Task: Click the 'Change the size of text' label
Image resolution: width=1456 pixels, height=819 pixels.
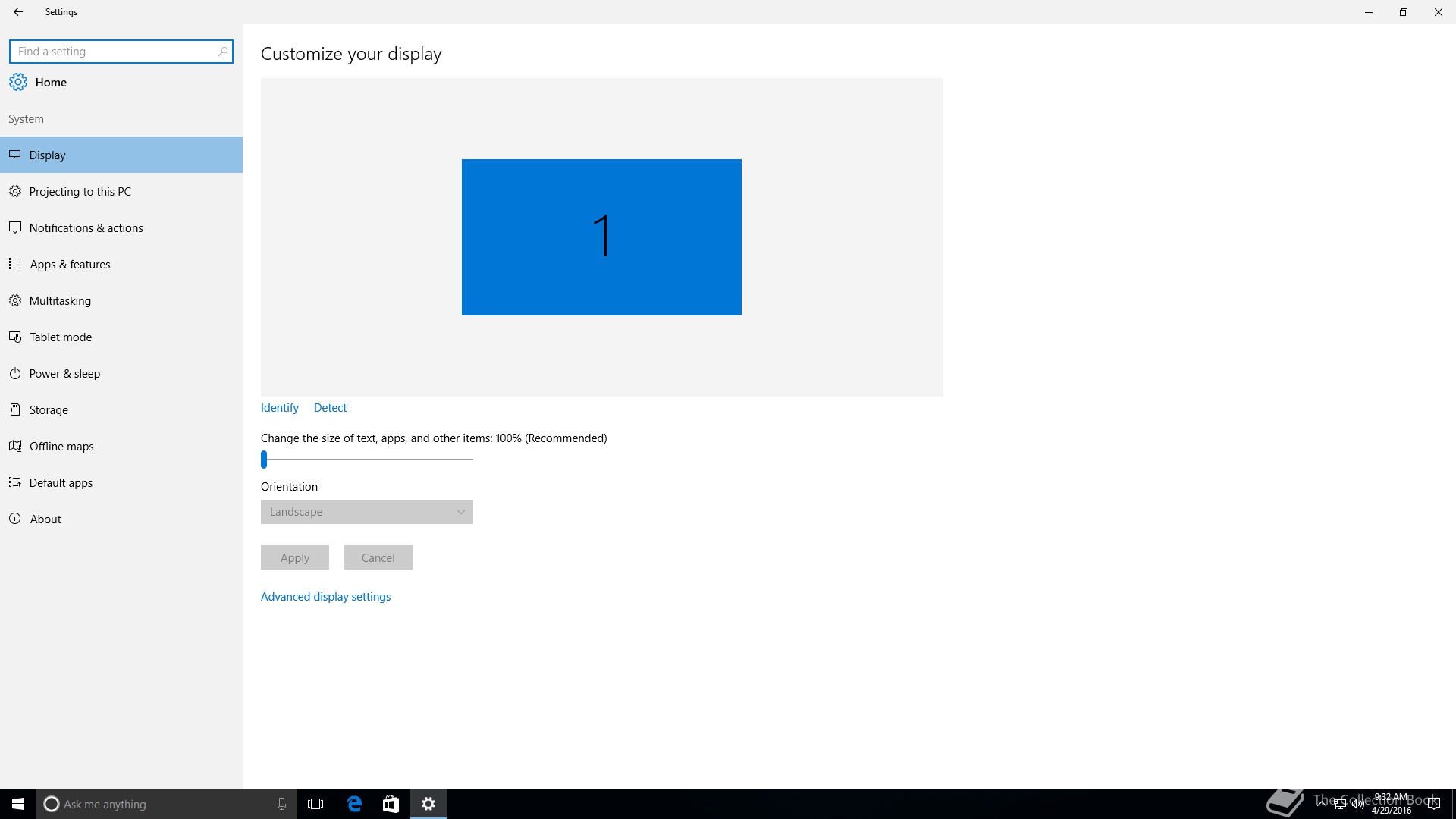Action: [434, 438]
